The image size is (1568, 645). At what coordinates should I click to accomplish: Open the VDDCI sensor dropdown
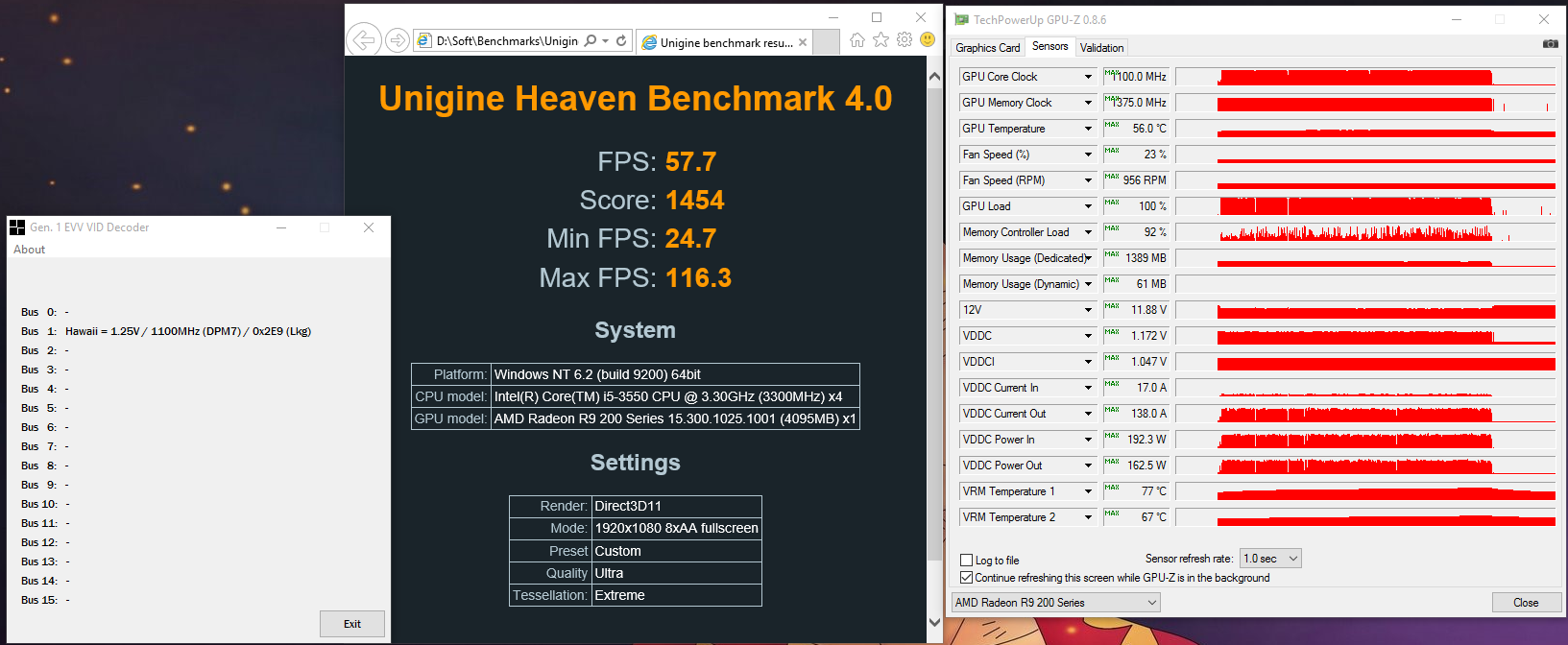(1088, 362)
